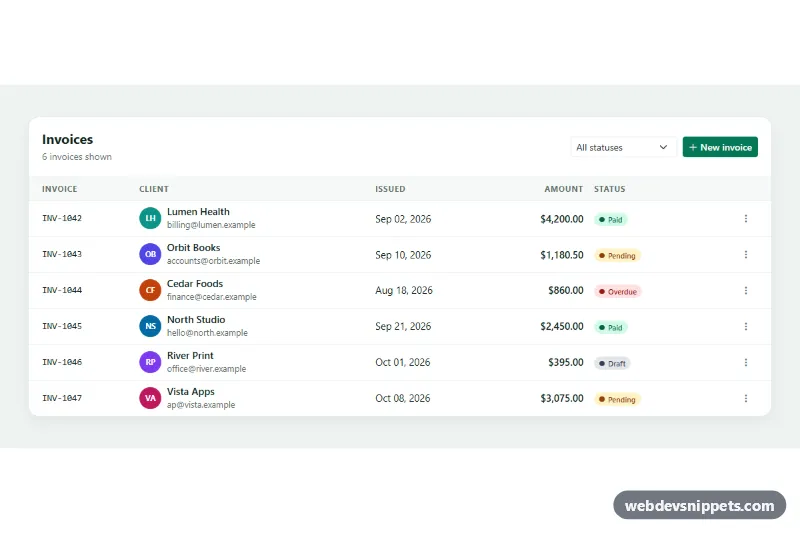The width and height of the screenshot is (800, 533).
Task: Click the Invoices heading
Action: click(67, 139)
